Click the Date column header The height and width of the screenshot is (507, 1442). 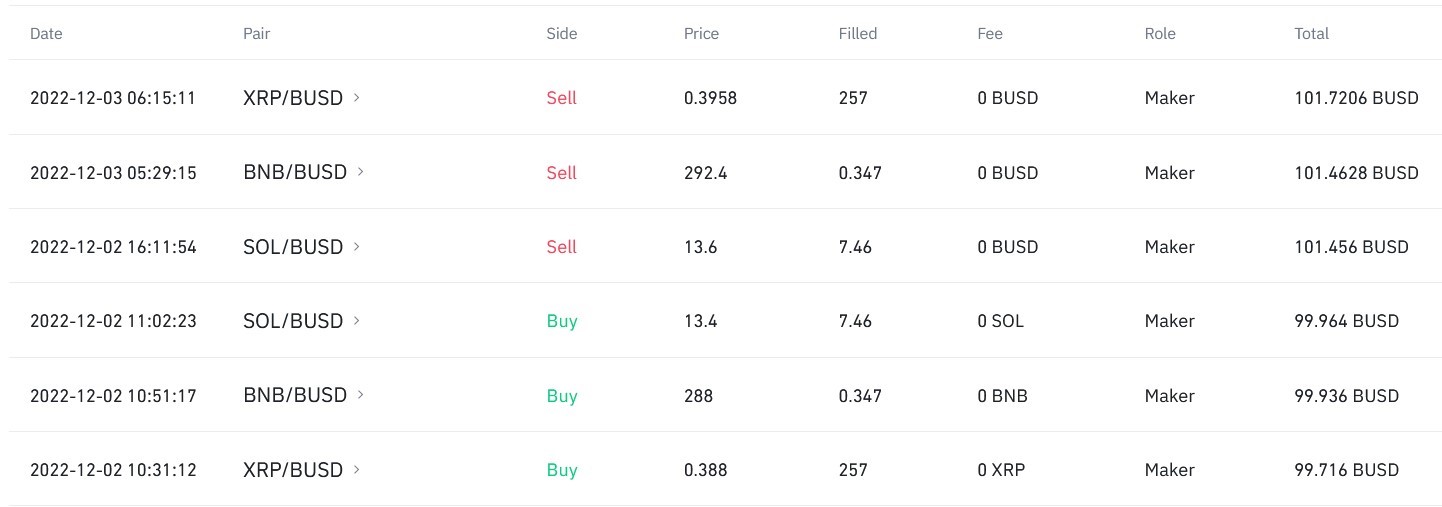[46, 33]
